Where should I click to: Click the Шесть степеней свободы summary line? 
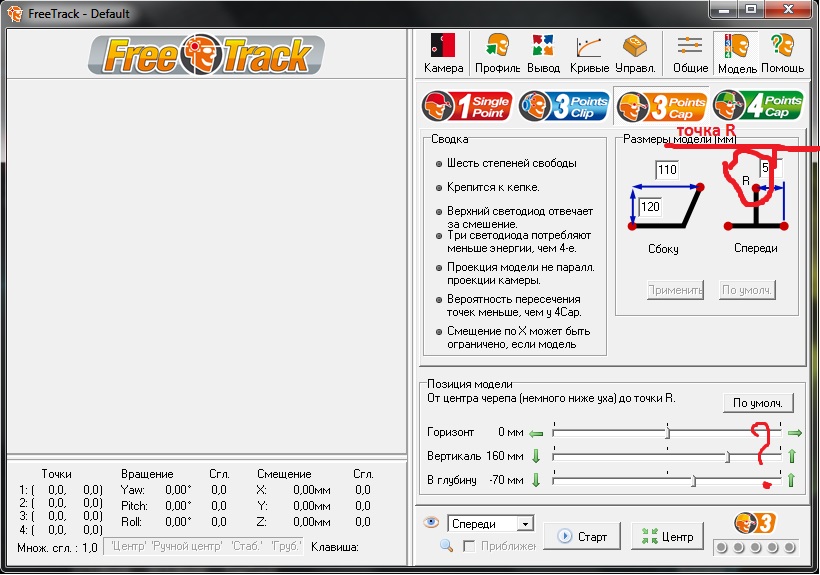pos(511,163)
